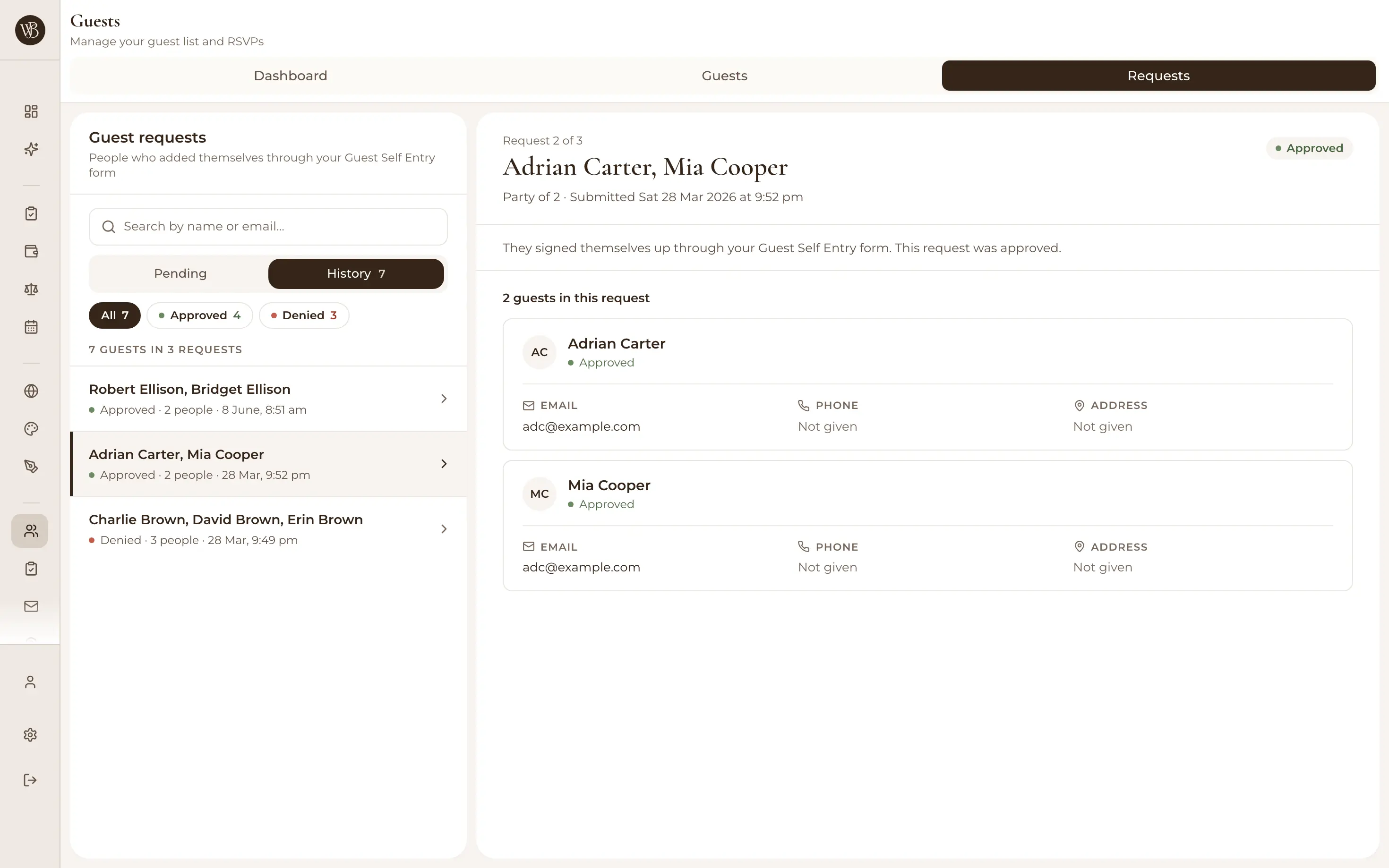Click the log out icon

click(30, 780)
